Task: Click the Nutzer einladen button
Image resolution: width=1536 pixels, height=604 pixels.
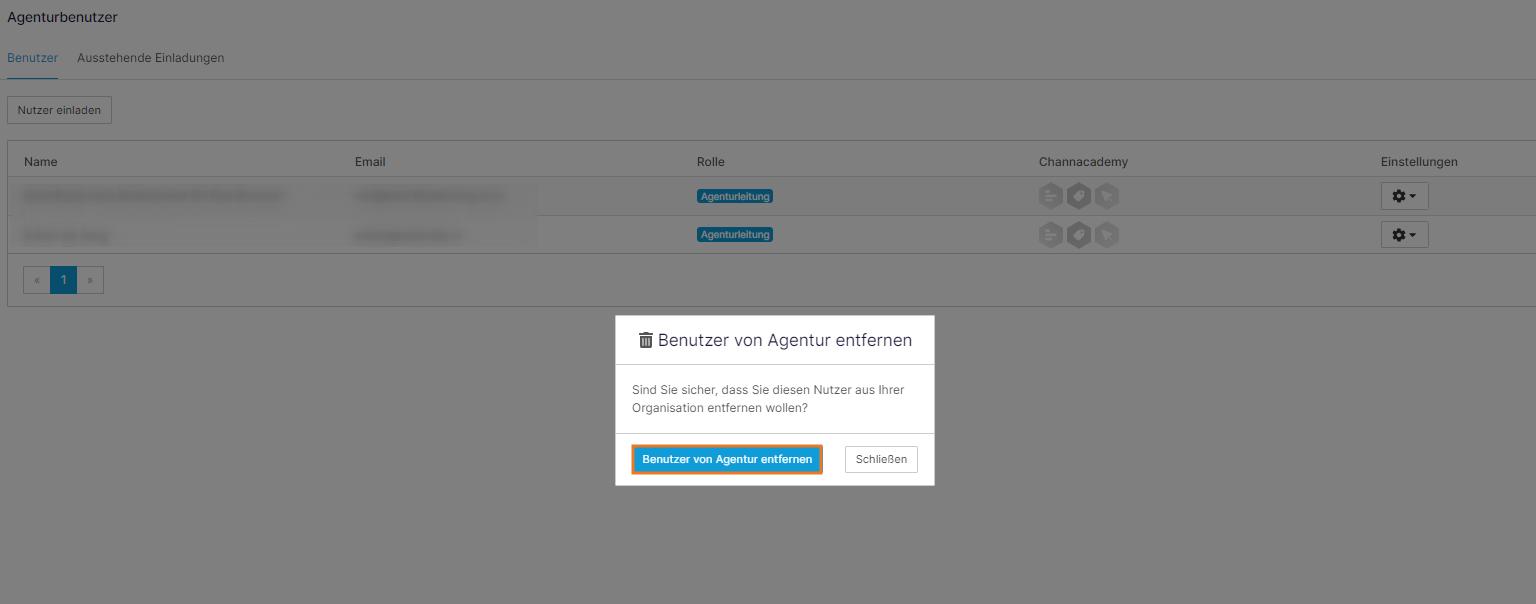Action: [59, 110]
